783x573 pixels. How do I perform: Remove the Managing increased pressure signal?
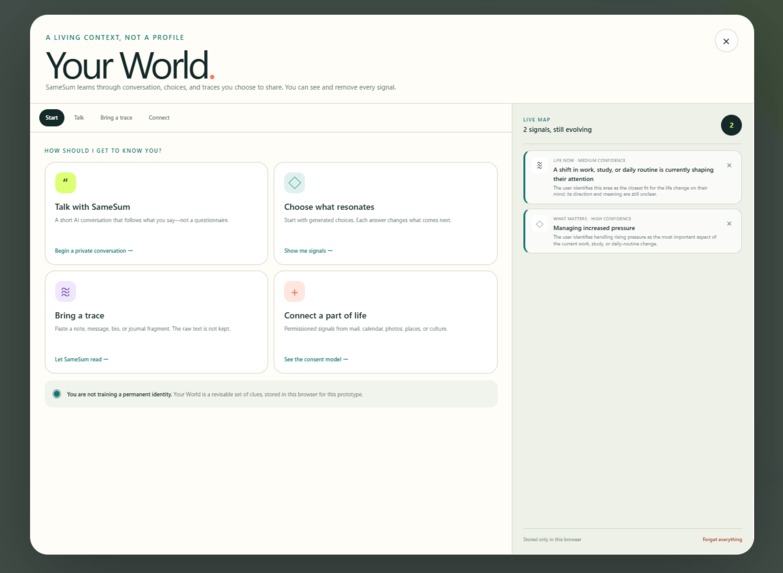pos(729,224)
